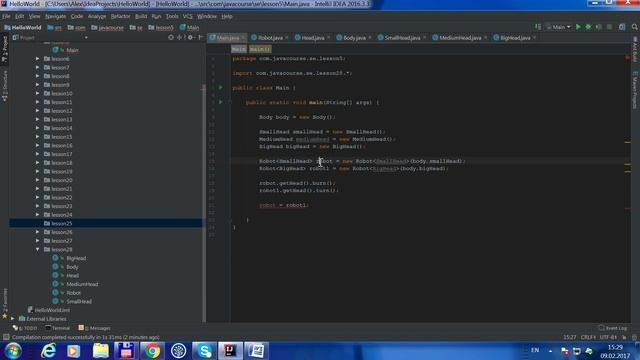Collapse lesson28 folder in tree
The width and height of the screenshot is (640, 360).
38,249
